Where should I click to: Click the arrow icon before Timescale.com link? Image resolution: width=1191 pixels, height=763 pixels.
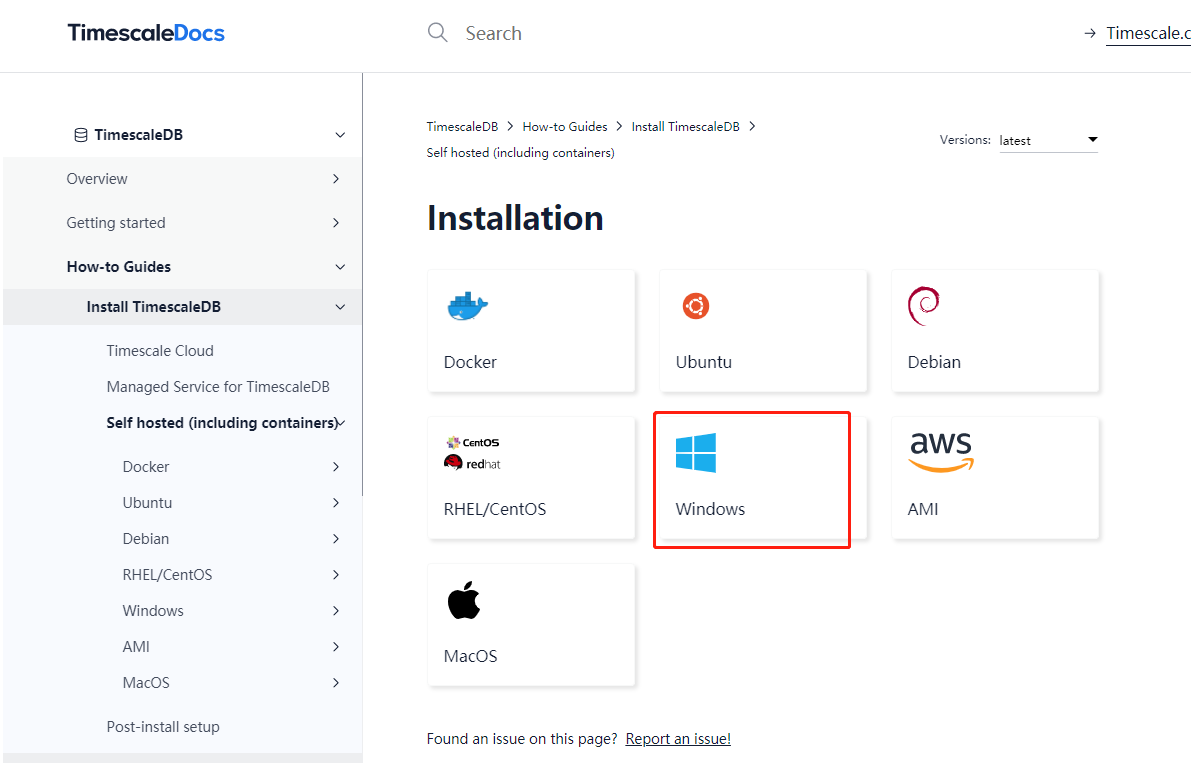1090,33
